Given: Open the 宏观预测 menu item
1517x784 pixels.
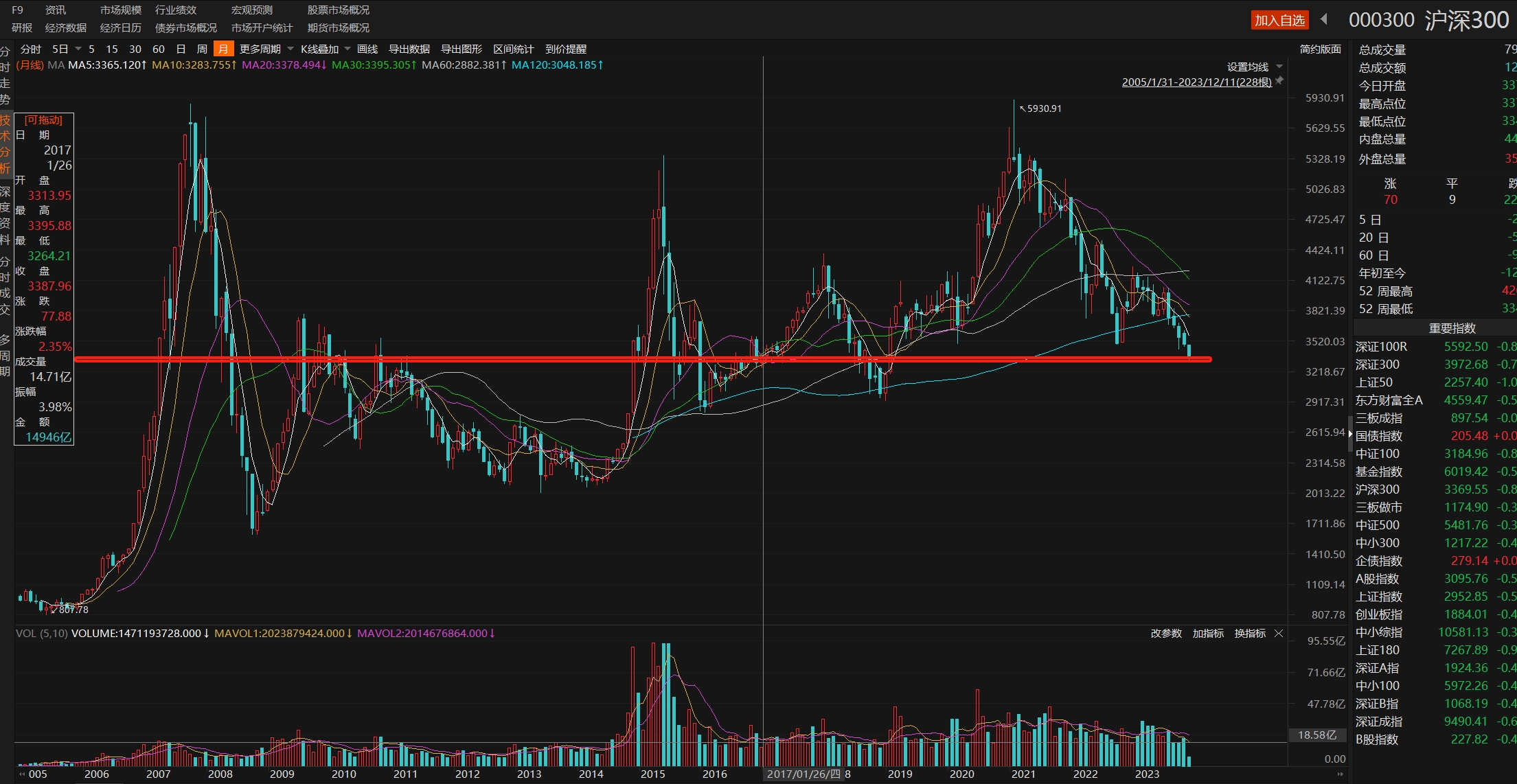Looking at the screenshot, I should coord(251,10).
